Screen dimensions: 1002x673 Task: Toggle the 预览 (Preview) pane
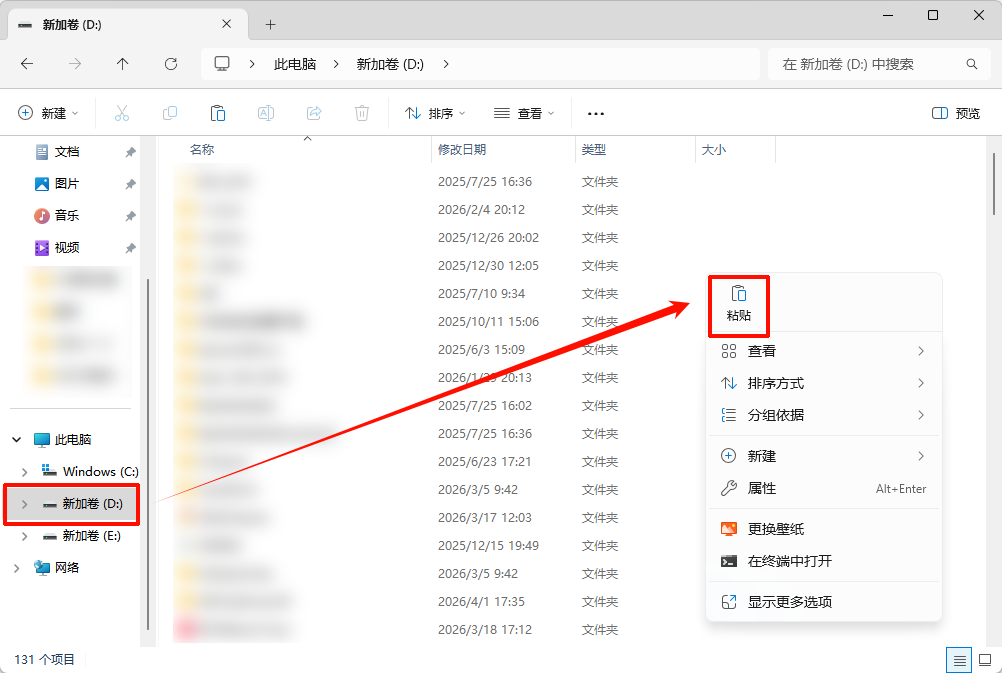(x=956, y=112)
